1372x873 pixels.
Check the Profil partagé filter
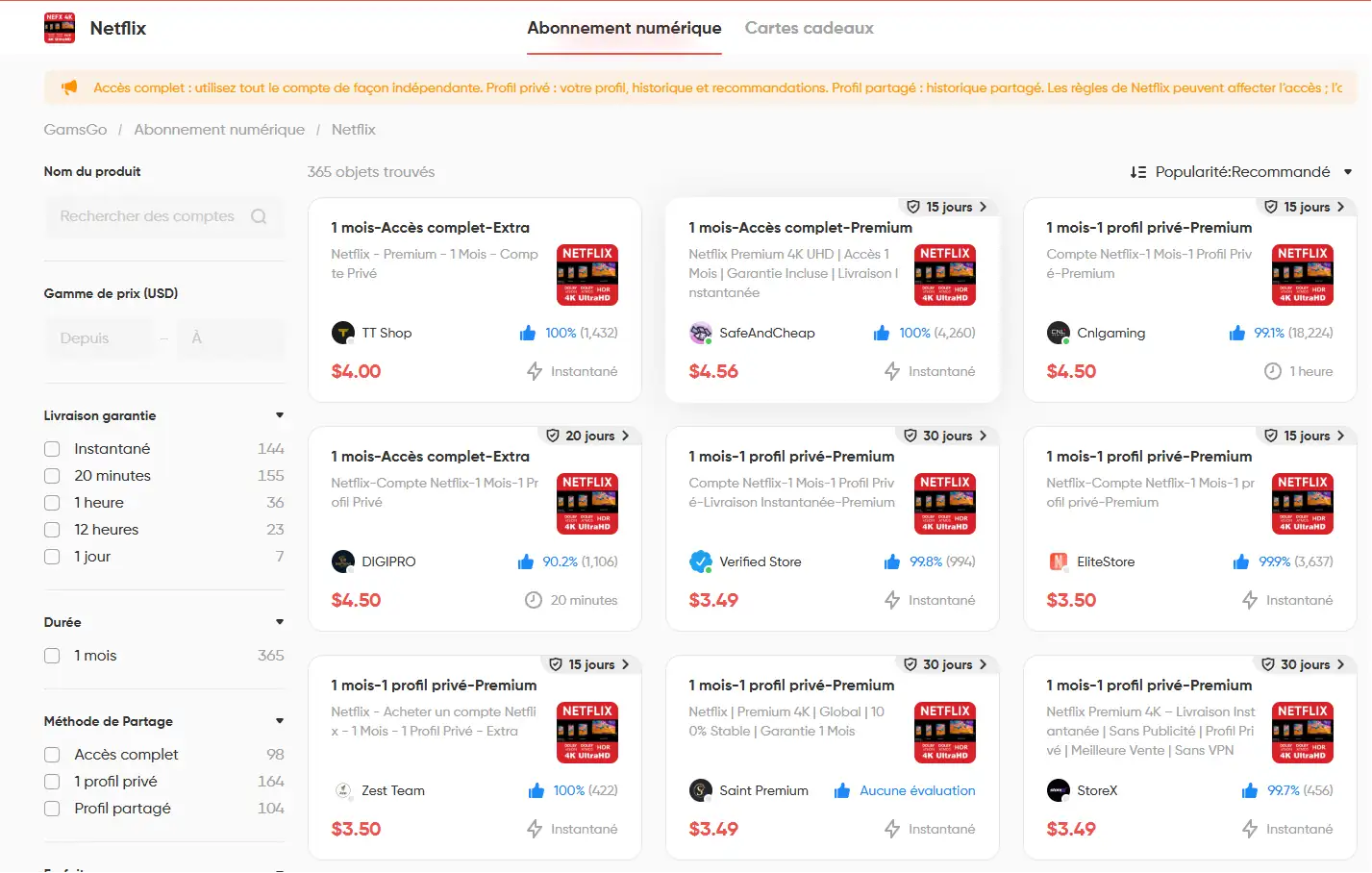[x=52, y=809]
